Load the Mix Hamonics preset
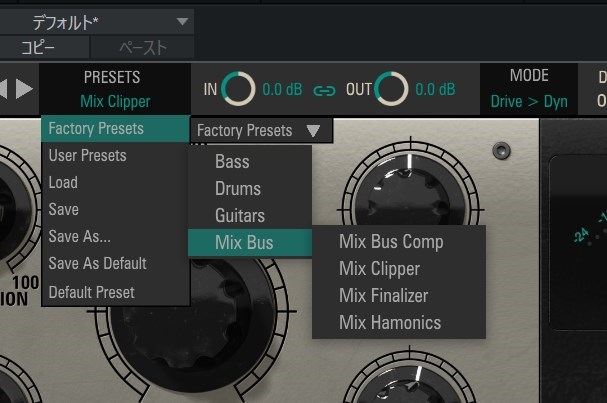The width and height of the screenshot is (607, 403). click(389, 322)
